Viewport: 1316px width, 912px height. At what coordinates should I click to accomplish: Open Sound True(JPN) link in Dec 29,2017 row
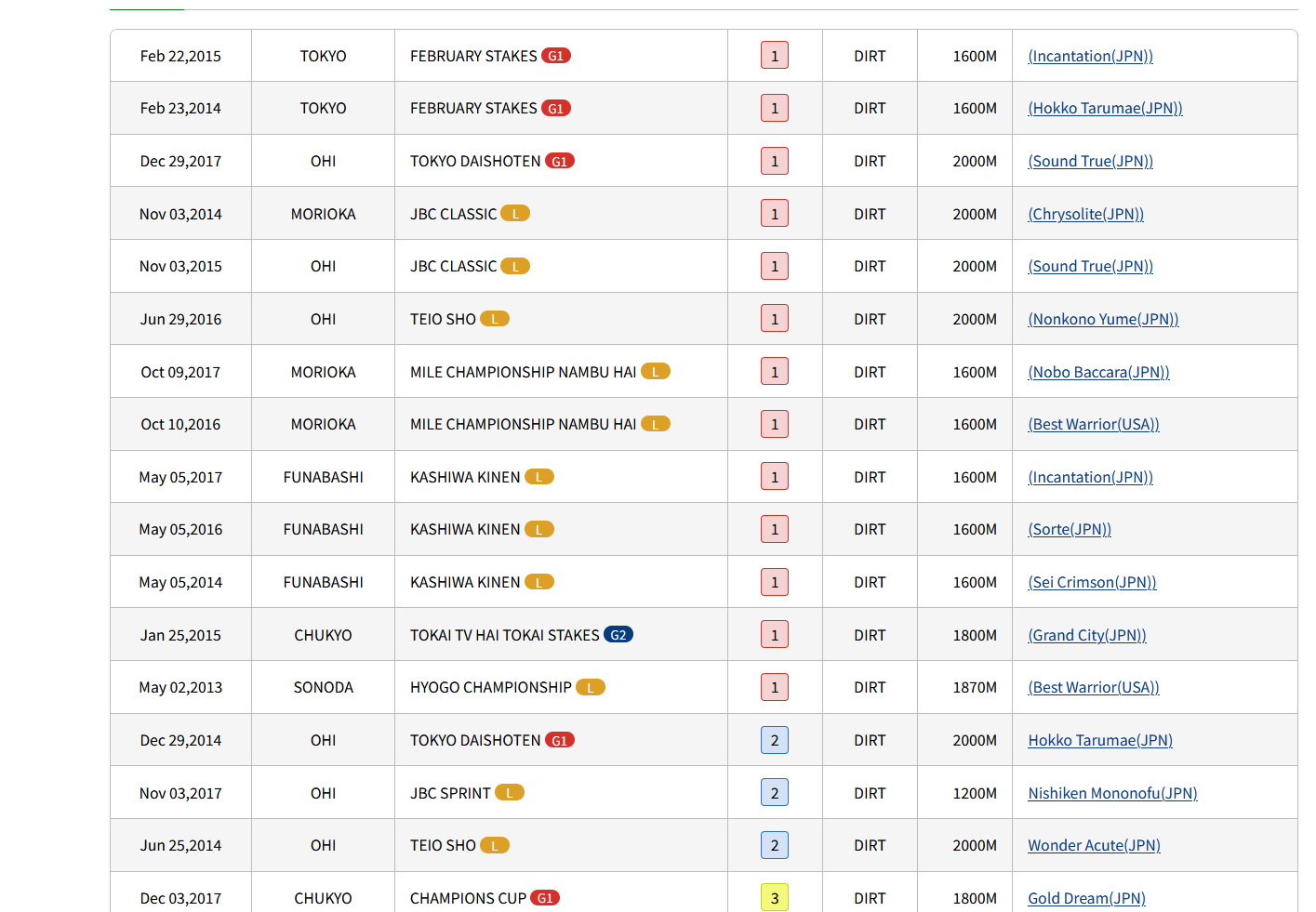click(1090, 161)
